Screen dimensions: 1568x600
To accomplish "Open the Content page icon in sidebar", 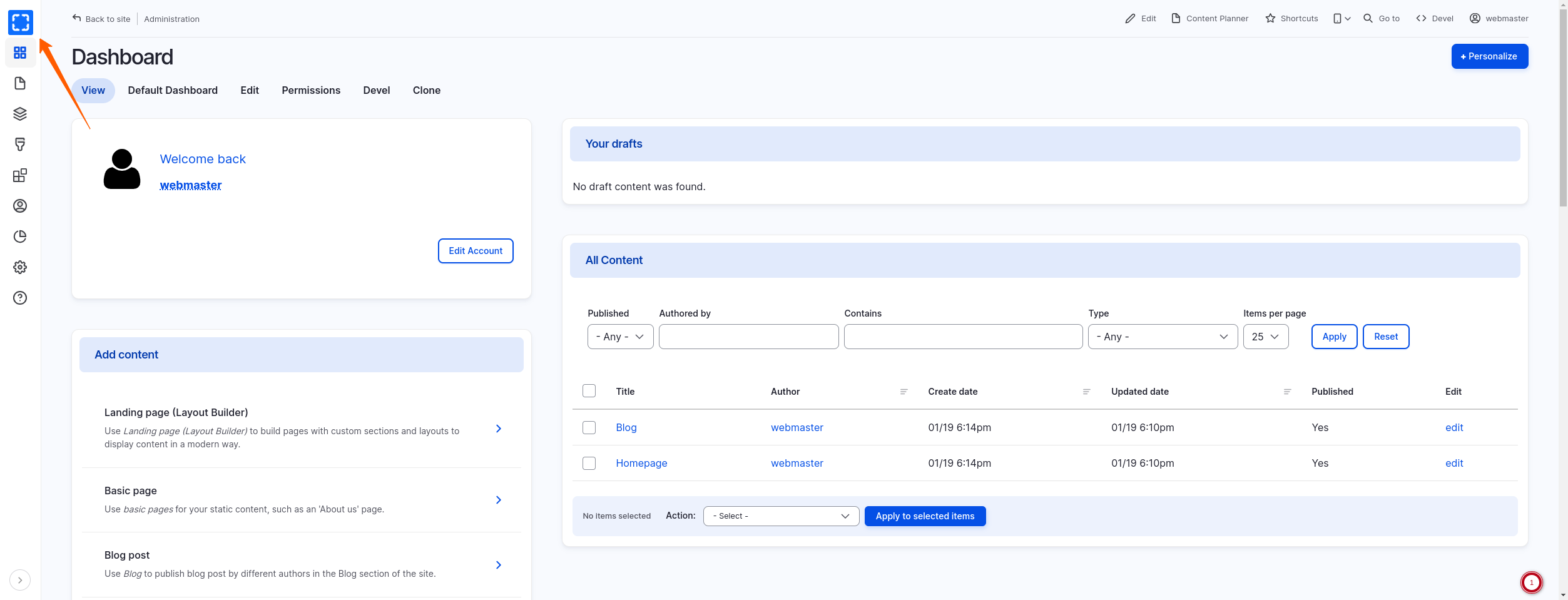I will [x=20, y=83].
